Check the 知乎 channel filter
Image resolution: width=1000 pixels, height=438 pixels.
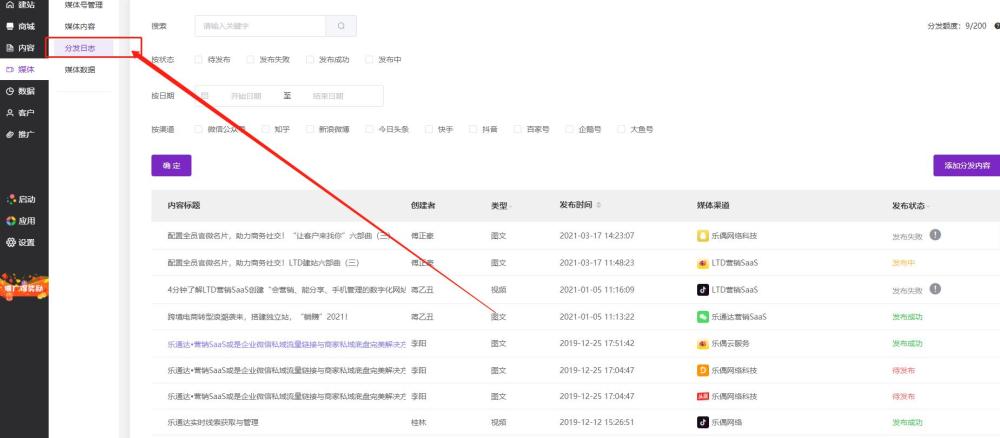(x=266, y=129)
